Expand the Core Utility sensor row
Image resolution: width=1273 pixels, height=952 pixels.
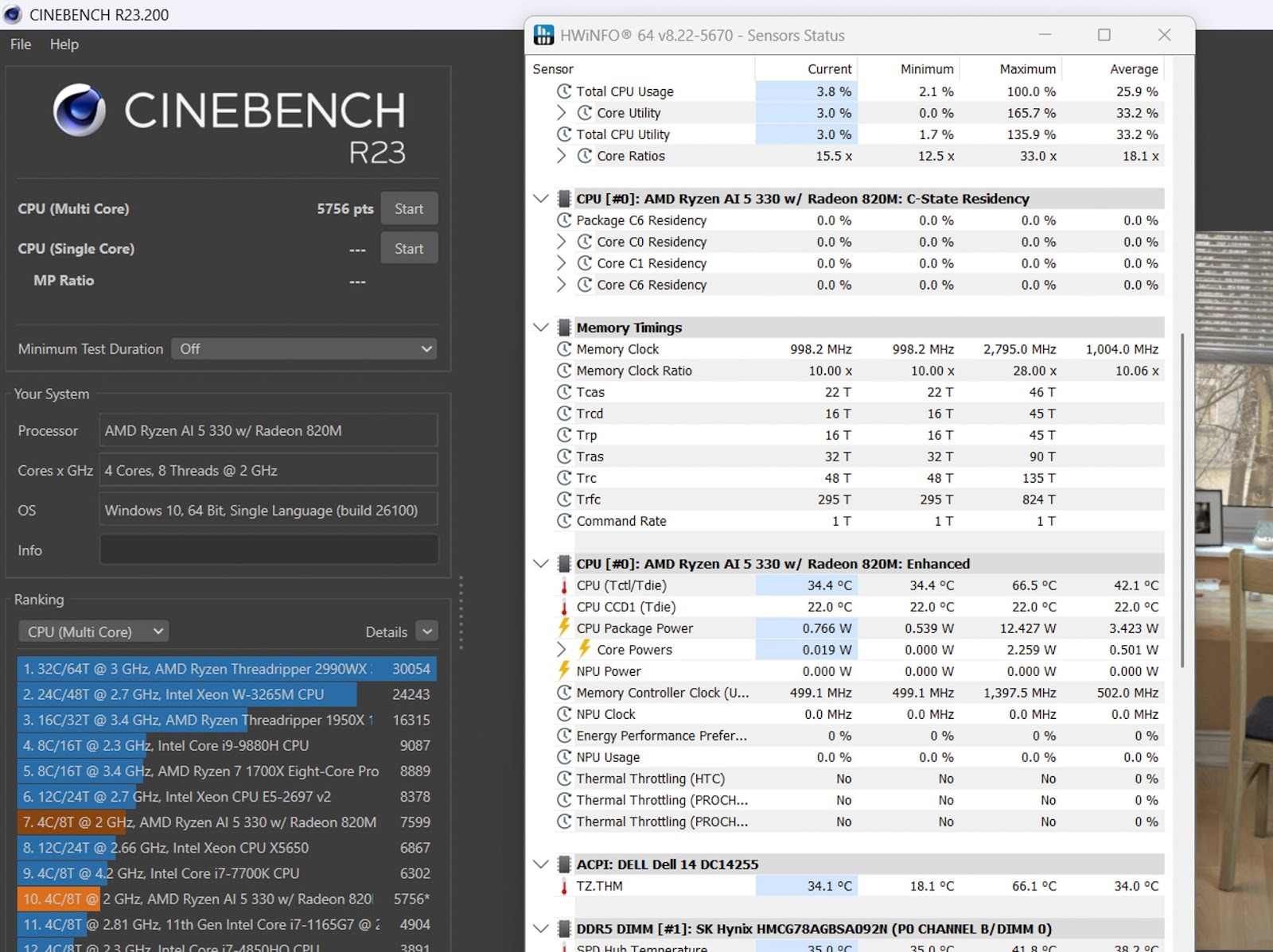(x=562, y=113)
